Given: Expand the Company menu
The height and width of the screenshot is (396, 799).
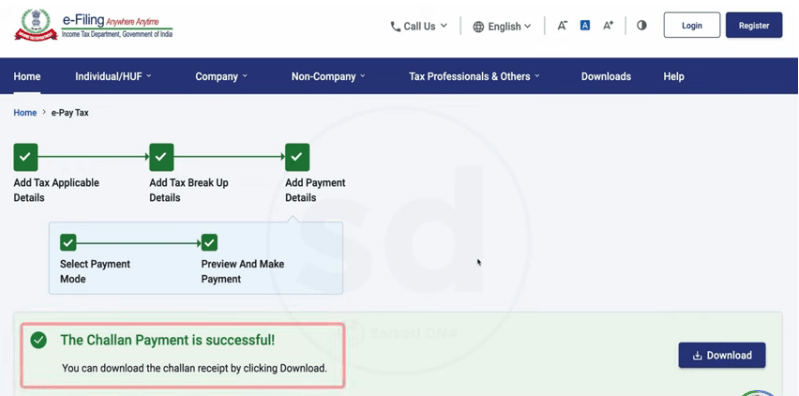Looking at the screenshot, I should [x=221, y=76].
